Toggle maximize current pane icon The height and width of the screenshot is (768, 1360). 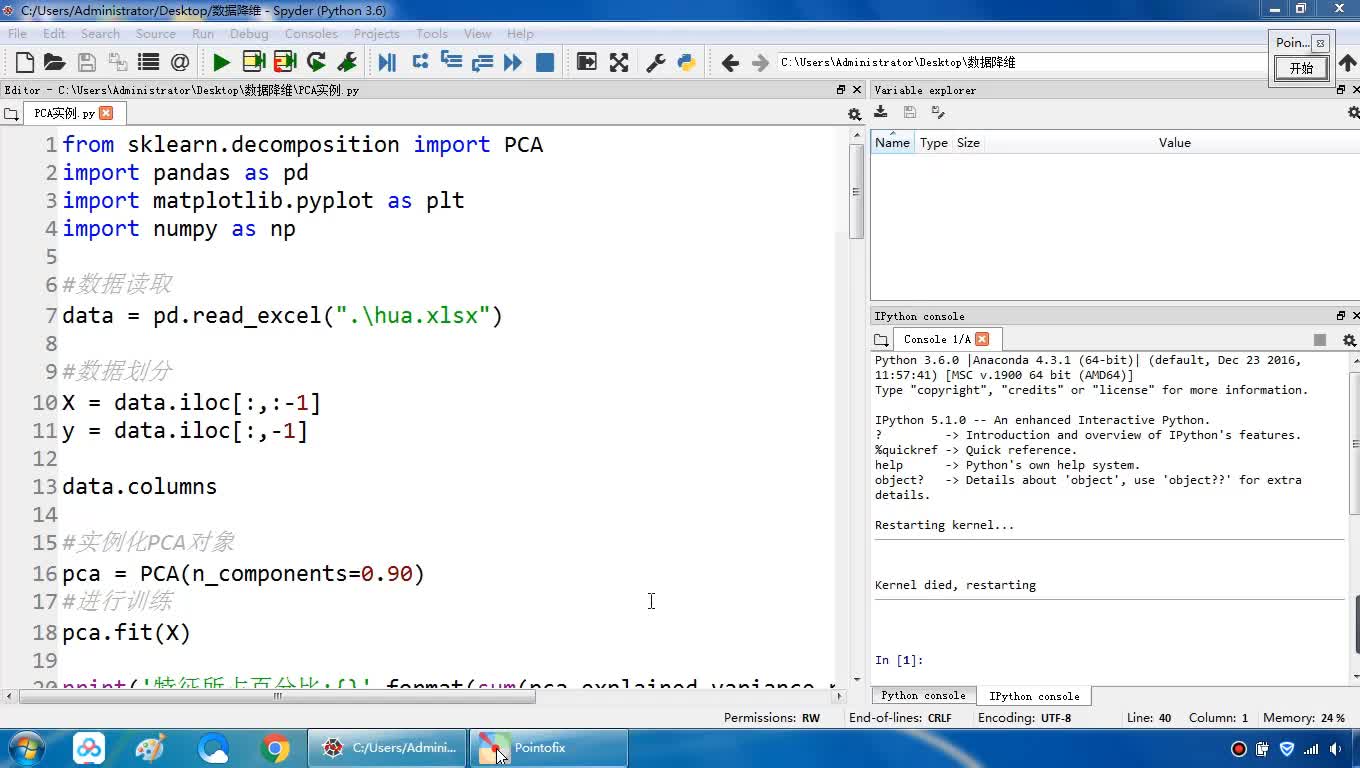[587, 63]
